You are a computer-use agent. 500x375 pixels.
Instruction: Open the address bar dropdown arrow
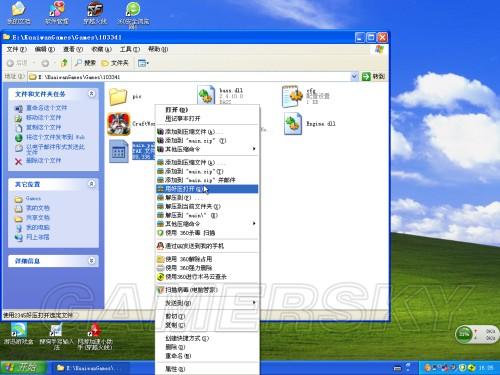tap(354, 77)
